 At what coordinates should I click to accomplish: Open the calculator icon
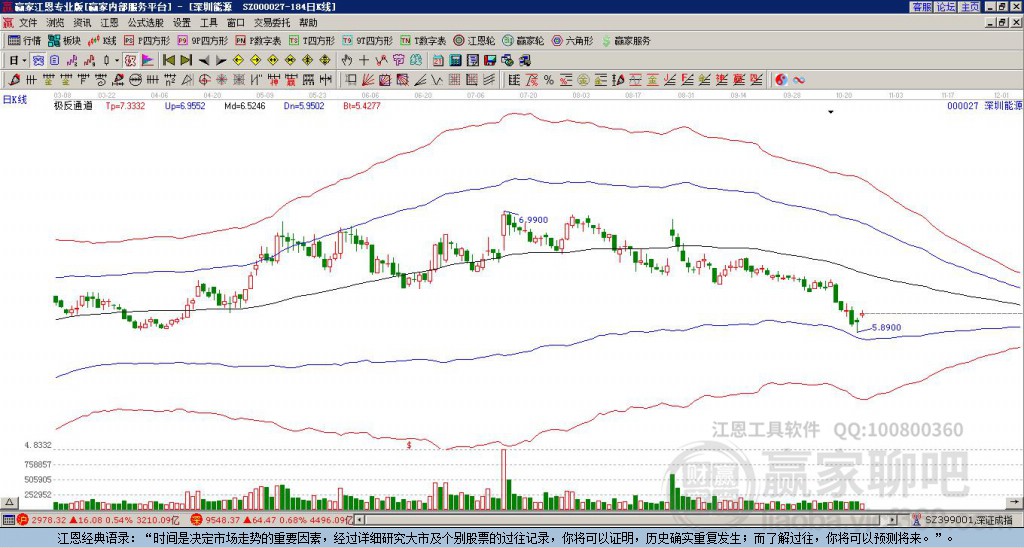(455, 60)
